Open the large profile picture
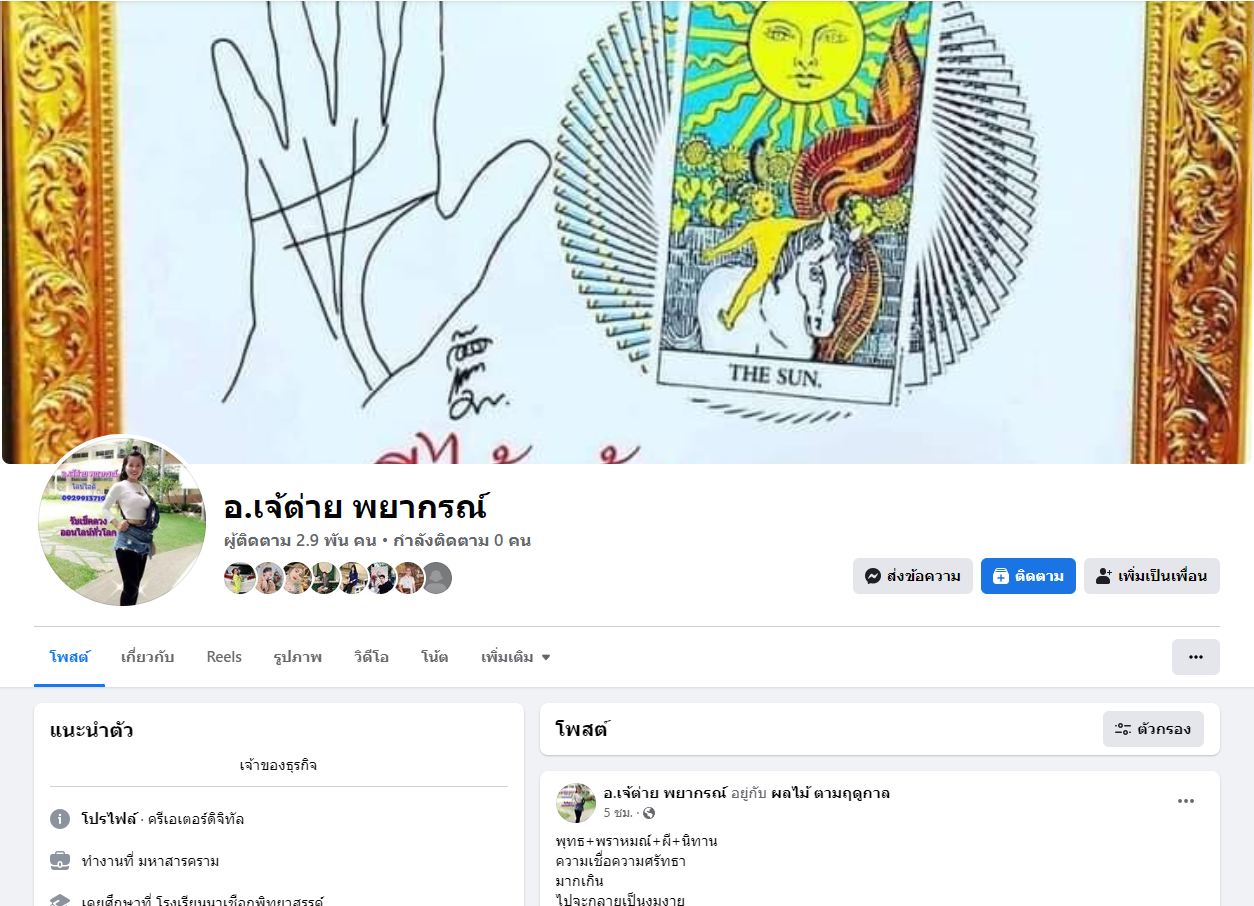This screenshot has width=1254, height=906. coord(122,521)
